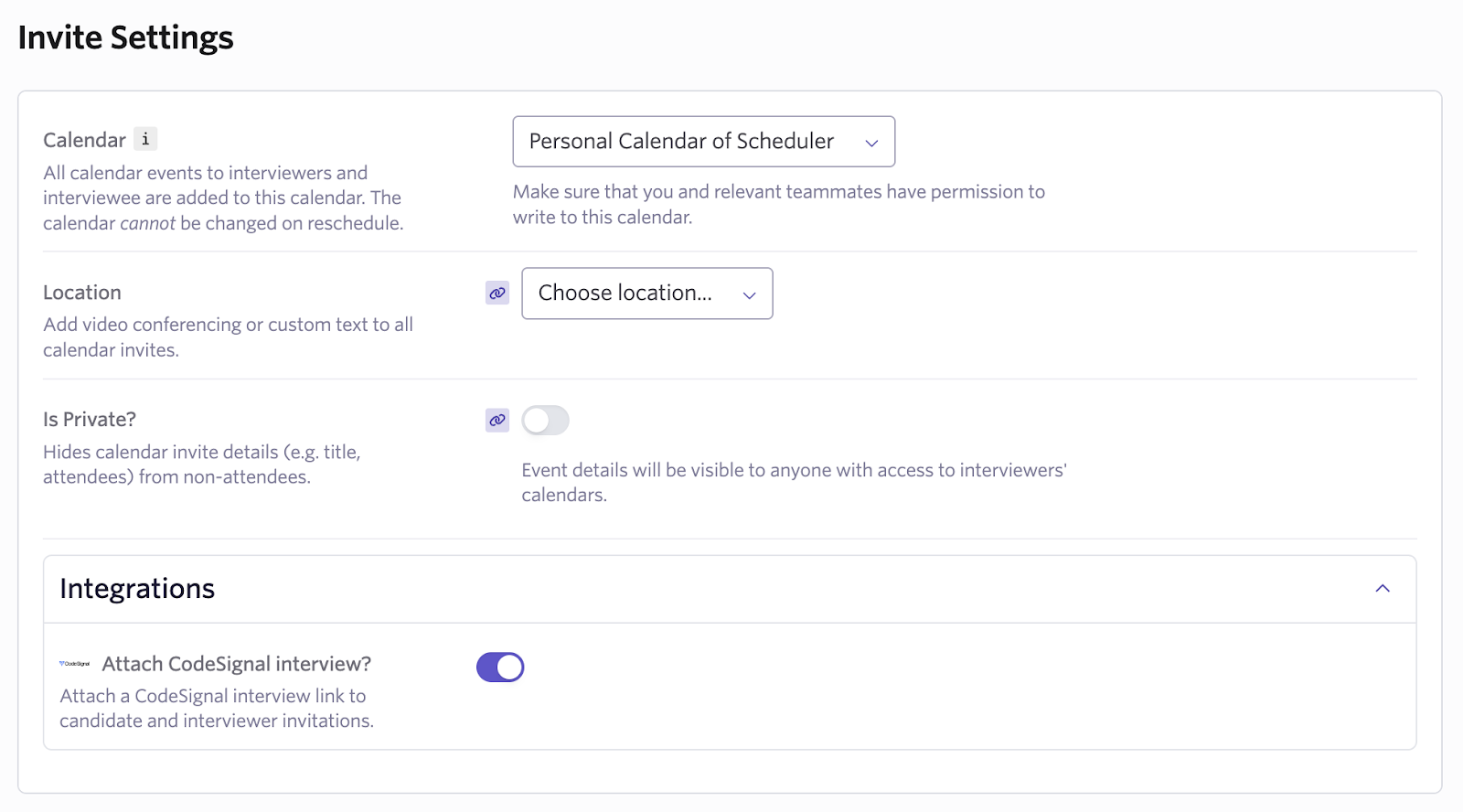Click the link icon beside Location dropdown
The width and height of the screenshot is (1463, 812).
(497, 294)
